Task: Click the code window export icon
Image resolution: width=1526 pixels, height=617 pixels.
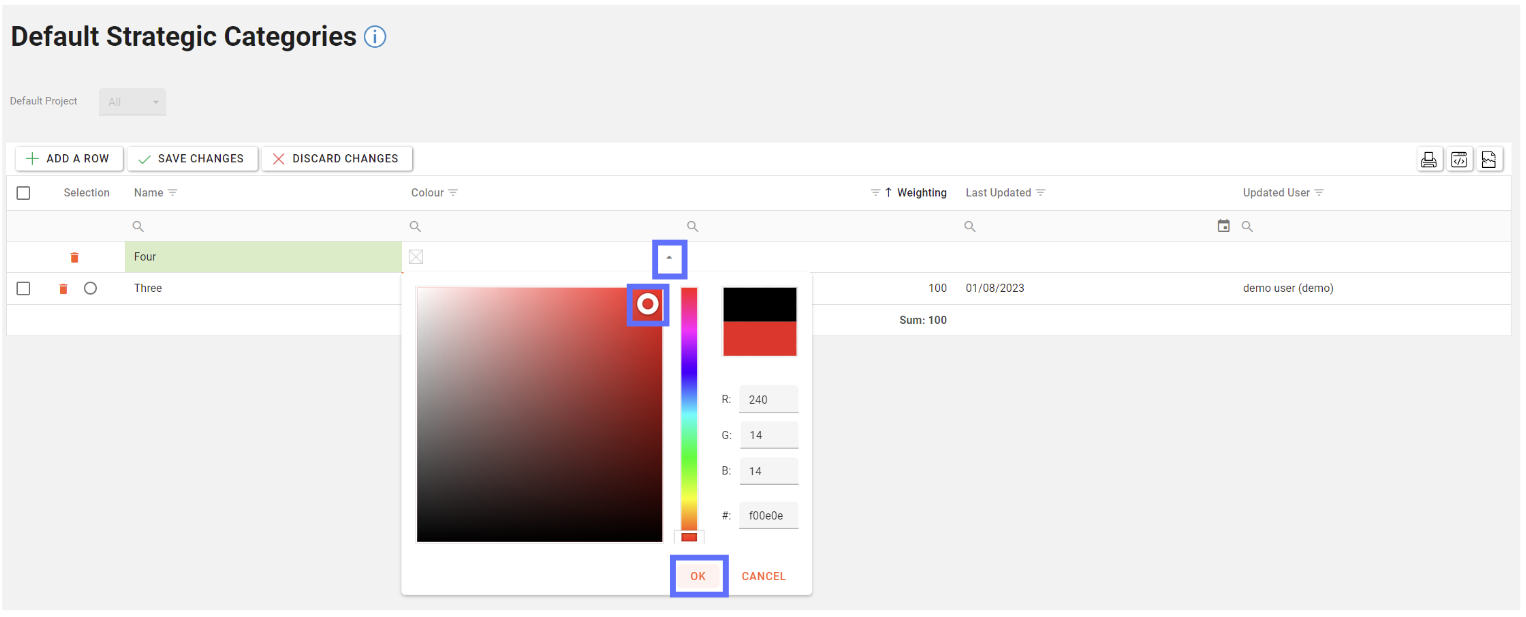Action: [1459, 159]
